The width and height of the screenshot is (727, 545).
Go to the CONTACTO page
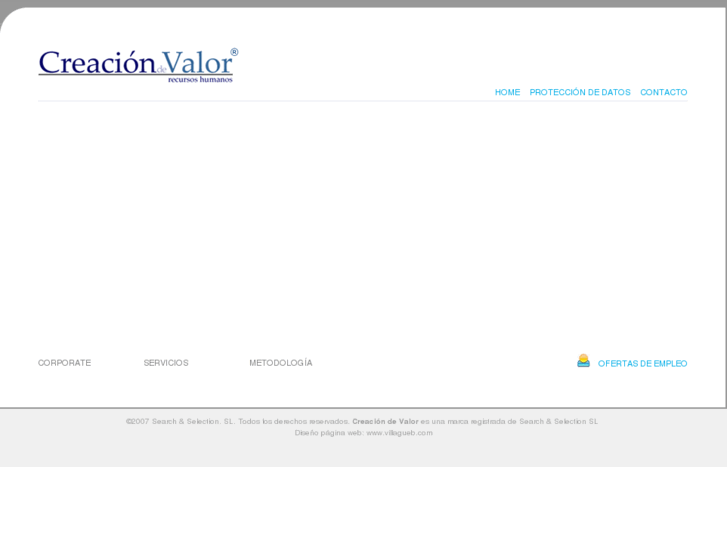coord(663,92)
